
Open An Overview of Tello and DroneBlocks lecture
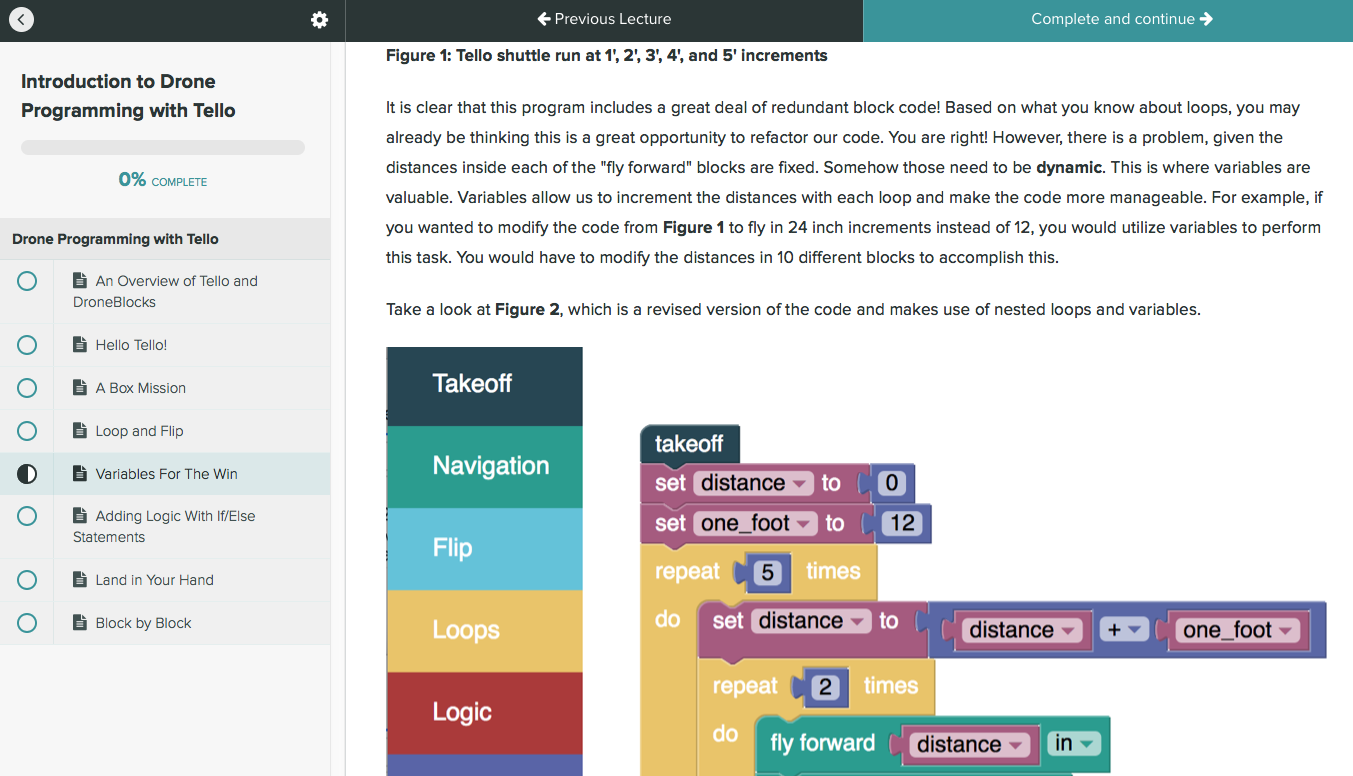[x=165, y=291]
